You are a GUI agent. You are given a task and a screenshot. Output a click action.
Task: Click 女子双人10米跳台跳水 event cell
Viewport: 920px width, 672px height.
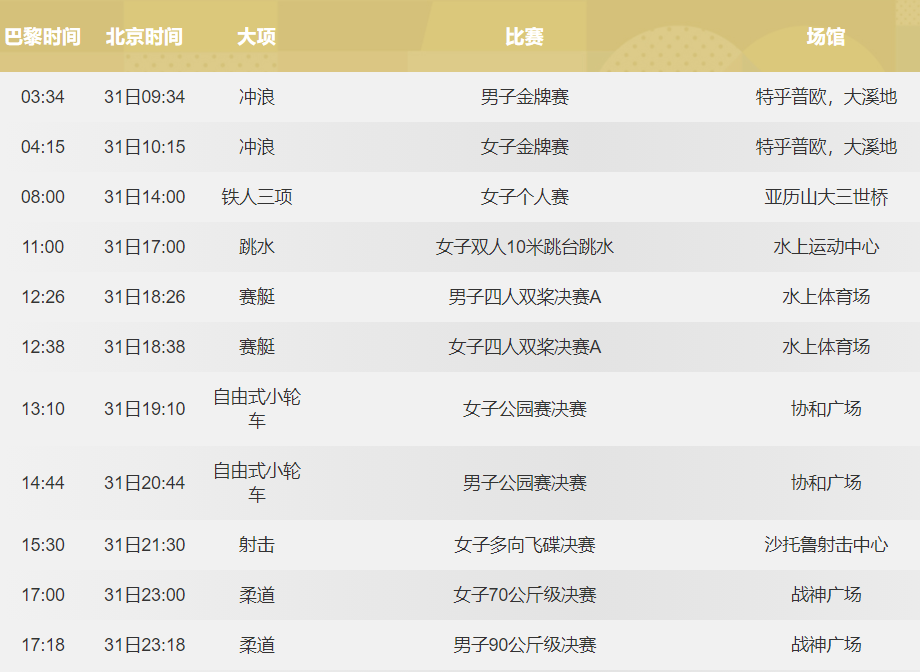coord(525,246)
